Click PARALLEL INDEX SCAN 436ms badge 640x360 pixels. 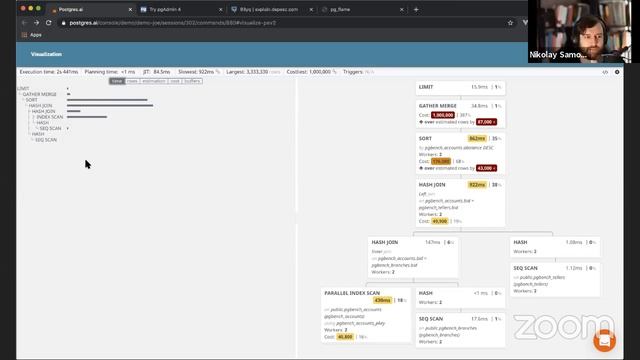click(382, 300)
